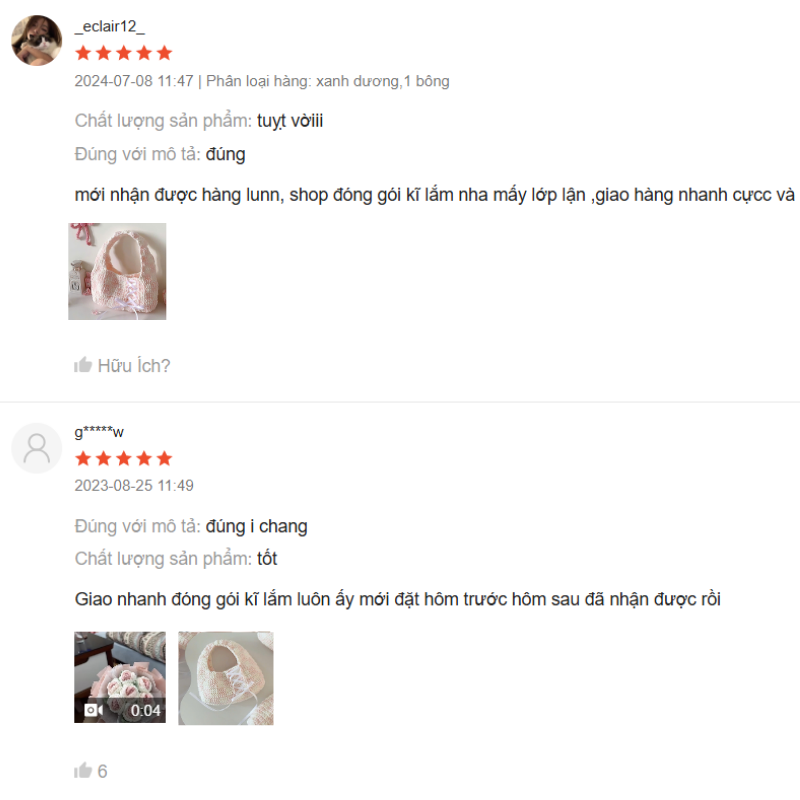This screenshot has height=800, width=800.
Task: Click the default gray avatar of g*****w
Action: [x=37, y=448]
